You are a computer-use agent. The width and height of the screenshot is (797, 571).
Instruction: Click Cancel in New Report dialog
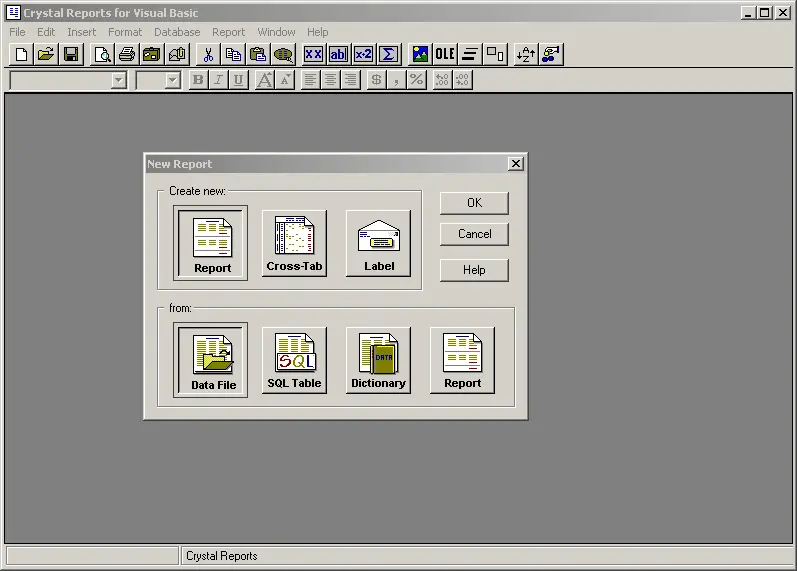tap(474, 234)
